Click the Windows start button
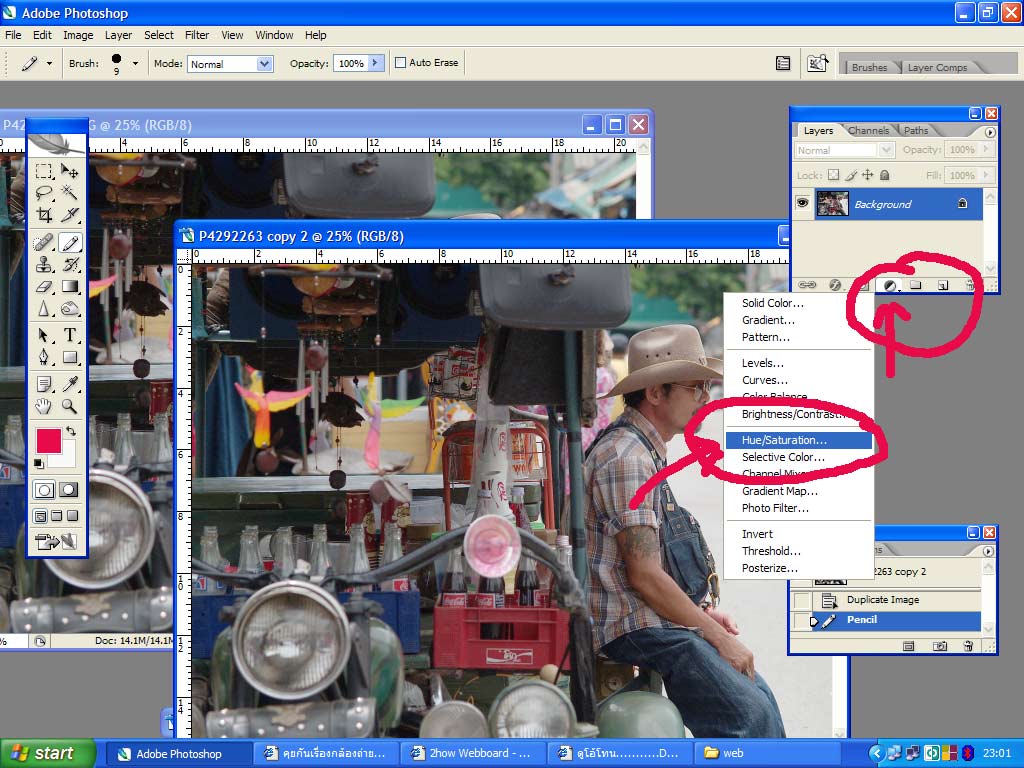The width and height of the screenshot is (1024, 768). (47, 753)
